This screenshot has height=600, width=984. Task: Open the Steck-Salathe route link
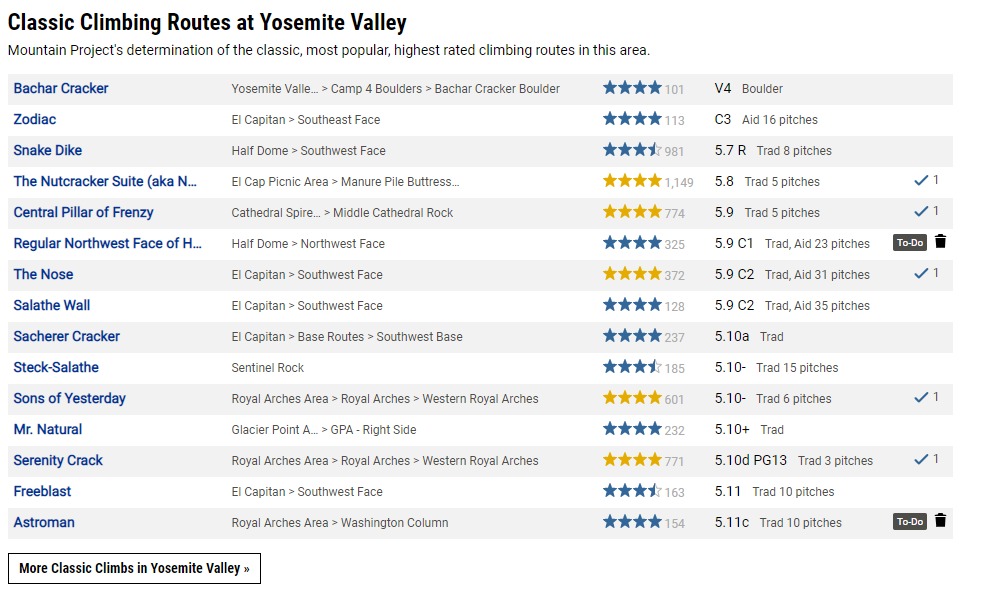56,367
